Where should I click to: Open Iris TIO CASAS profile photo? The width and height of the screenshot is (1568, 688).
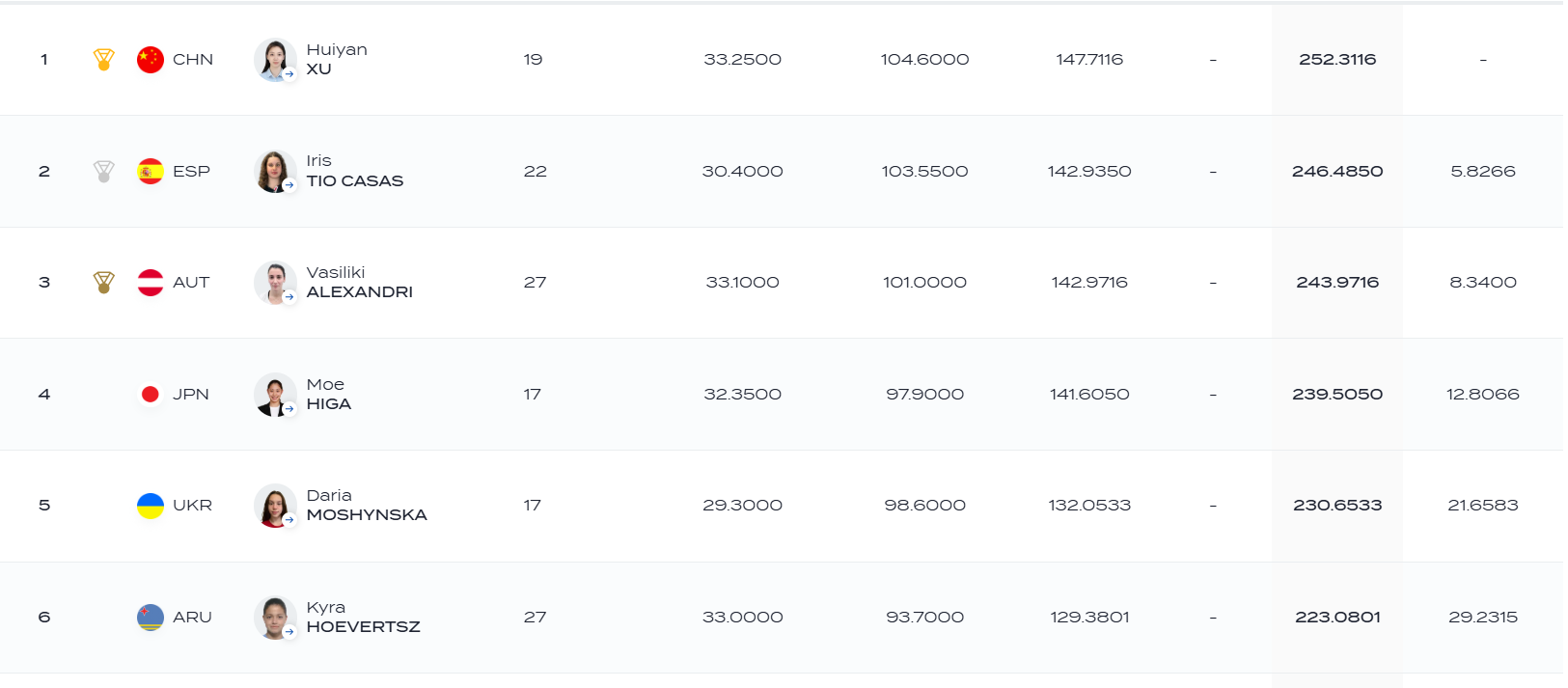275,172
